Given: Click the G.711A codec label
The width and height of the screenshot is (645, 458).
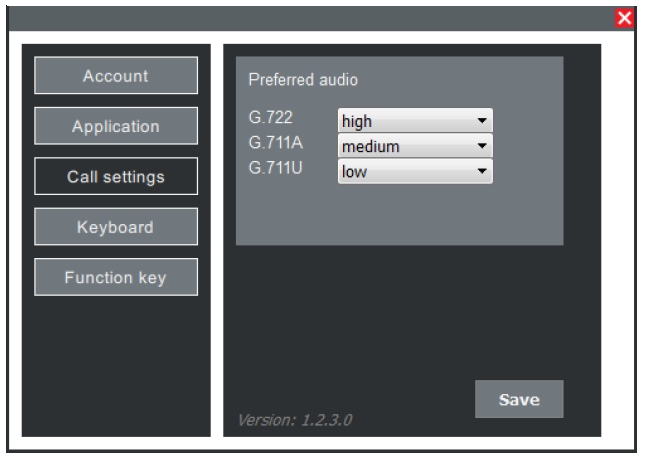Looking at the screenshot, I should (x=275, y=142).
